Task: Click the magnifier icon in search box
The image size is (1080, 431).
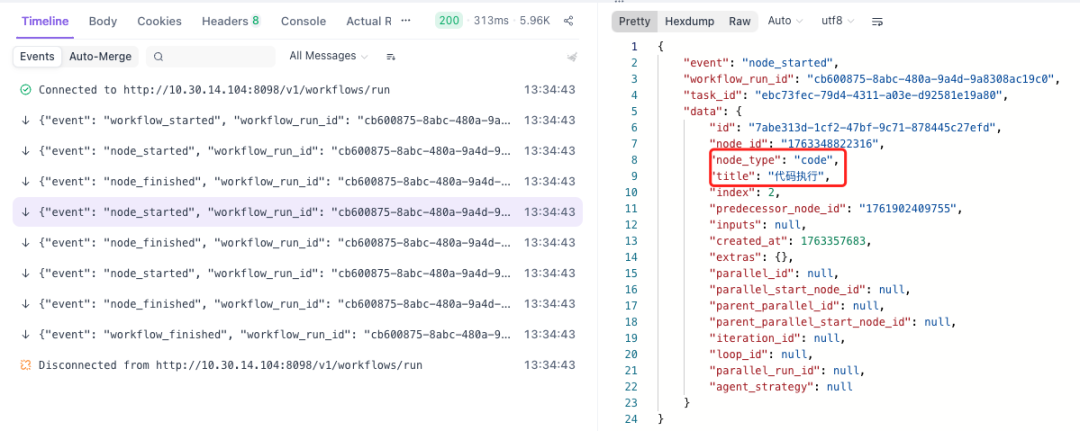Action: [x=158, y=56]
